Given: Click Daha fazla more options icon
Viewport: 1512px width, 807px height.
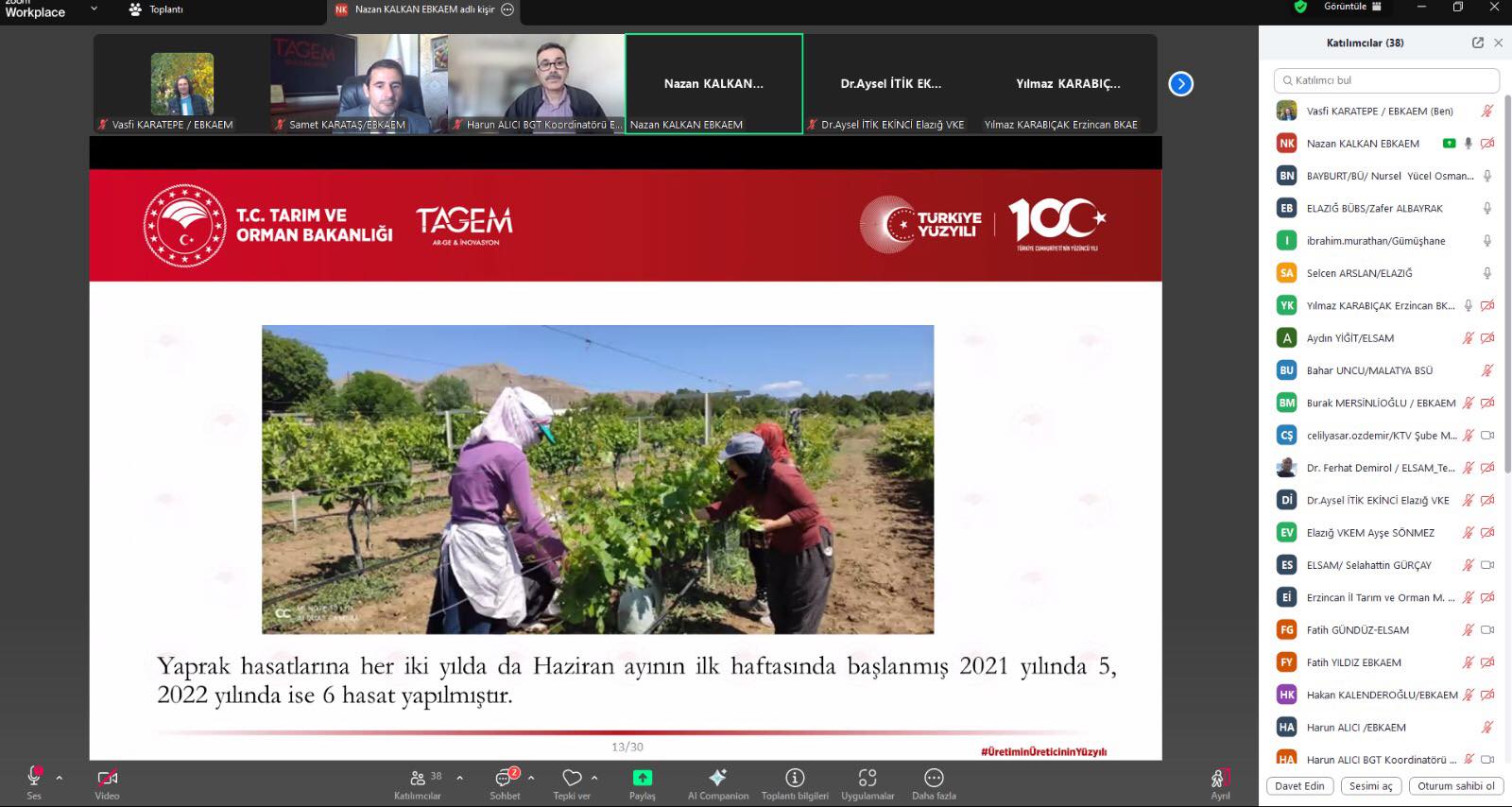Looking at the screenshot, I should 934,778.
